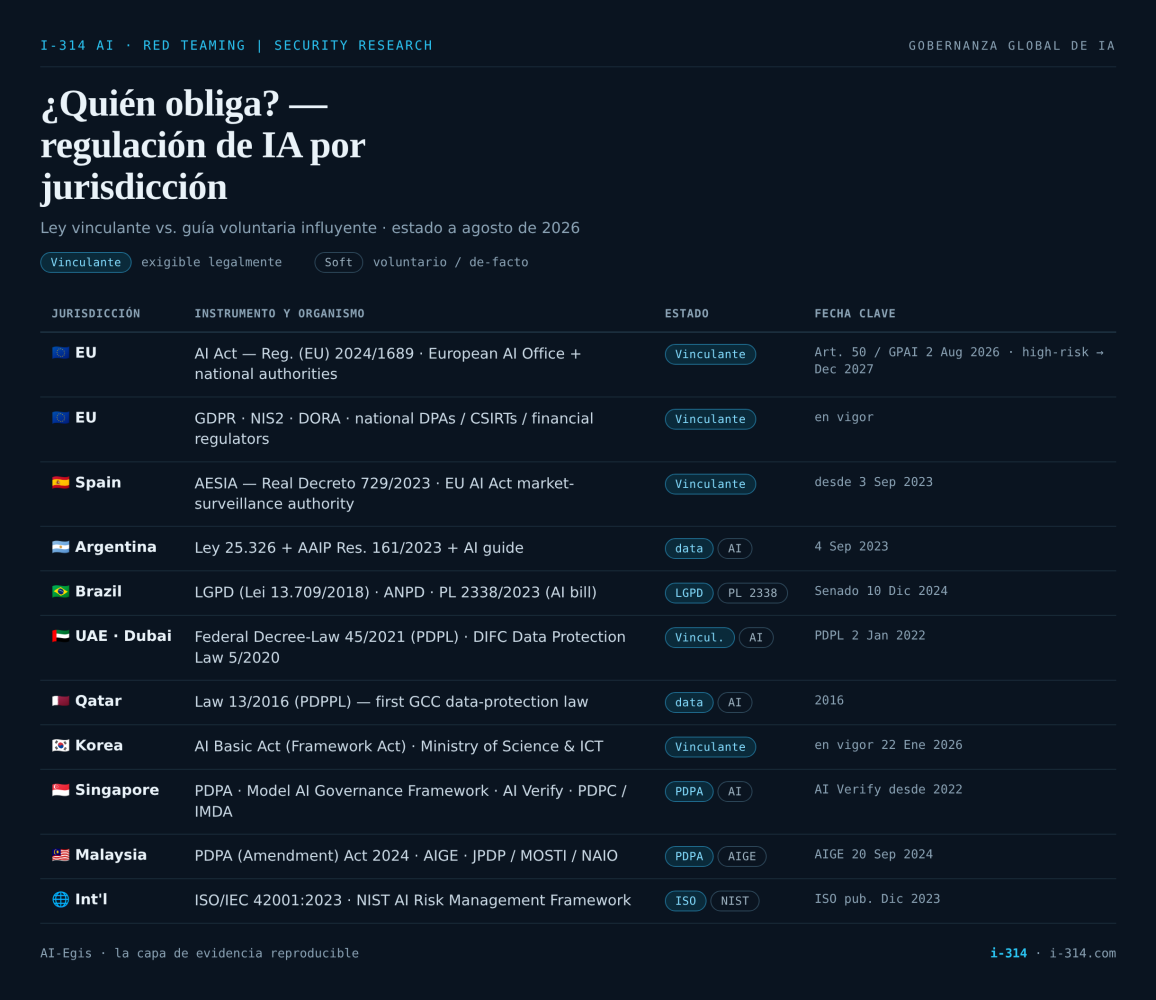Screen dimensions: 1156x1000
Task: Click the Vincul. badge in UAE row
Action: coord(699,637)
